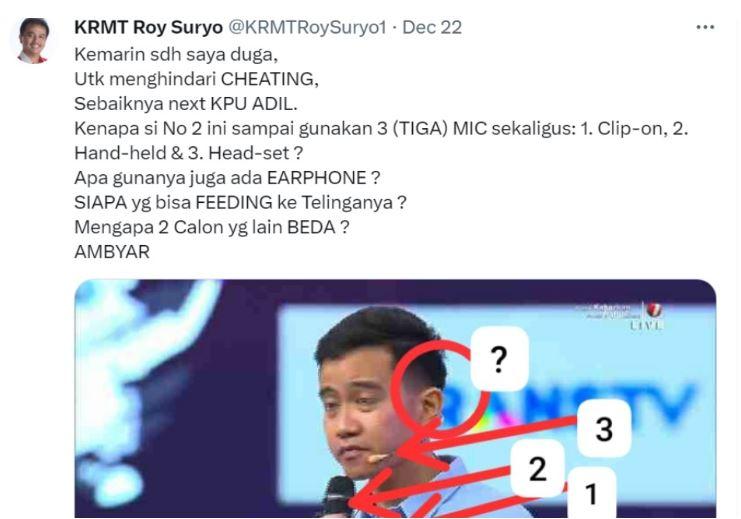The width and height of the screenshot is (741, 519).
Task: Select the number 1 label box
Action: (x=591, y=493)
